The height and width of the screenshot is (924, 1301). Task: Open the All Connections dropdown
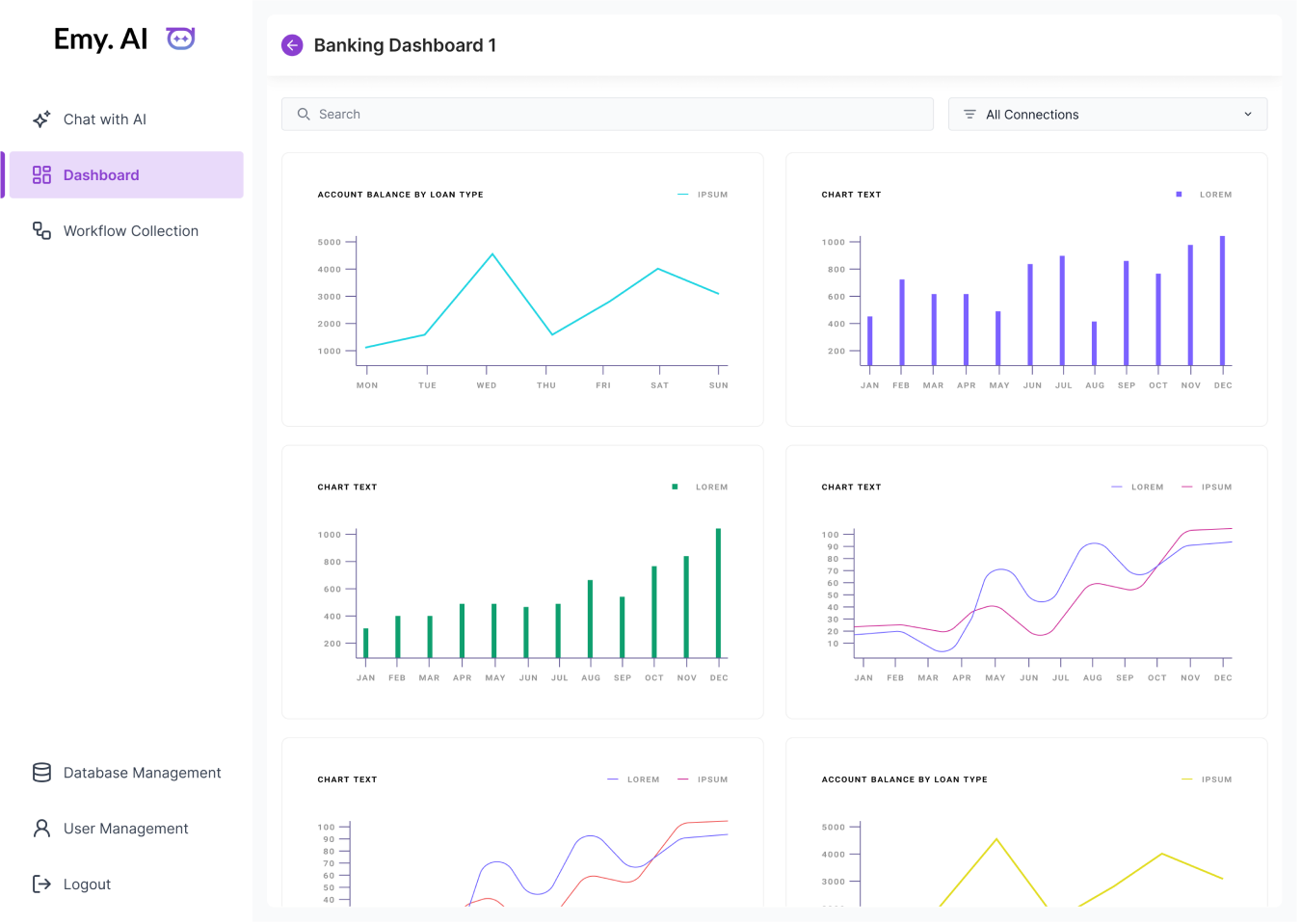point(1106,115)
